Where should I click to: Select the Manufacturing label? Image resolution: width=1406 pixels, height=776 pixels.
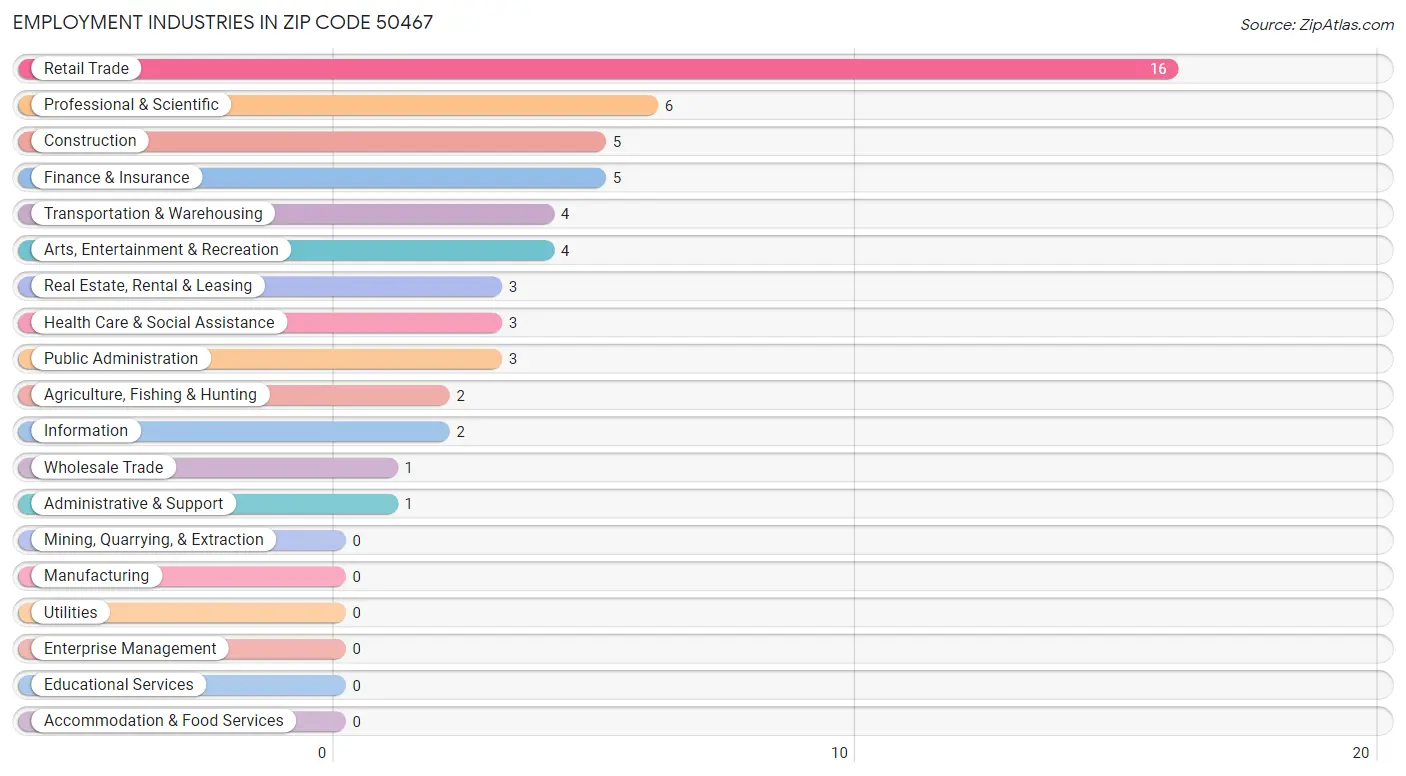point(96,576)
